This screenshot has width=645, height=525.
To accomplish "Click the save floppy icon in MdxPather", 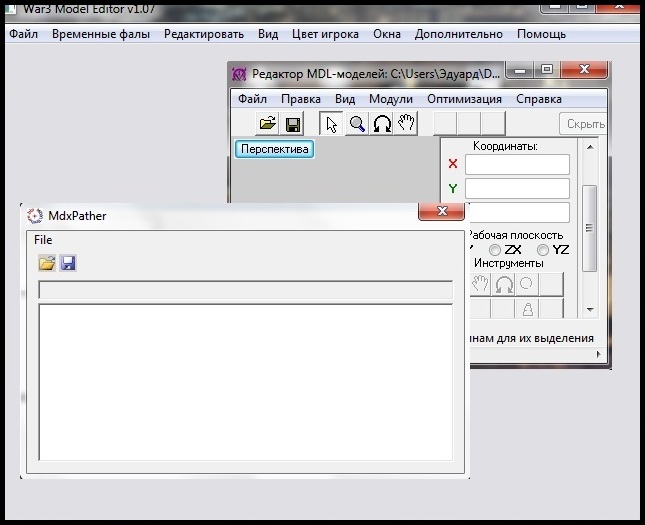I will pos(68,263).
